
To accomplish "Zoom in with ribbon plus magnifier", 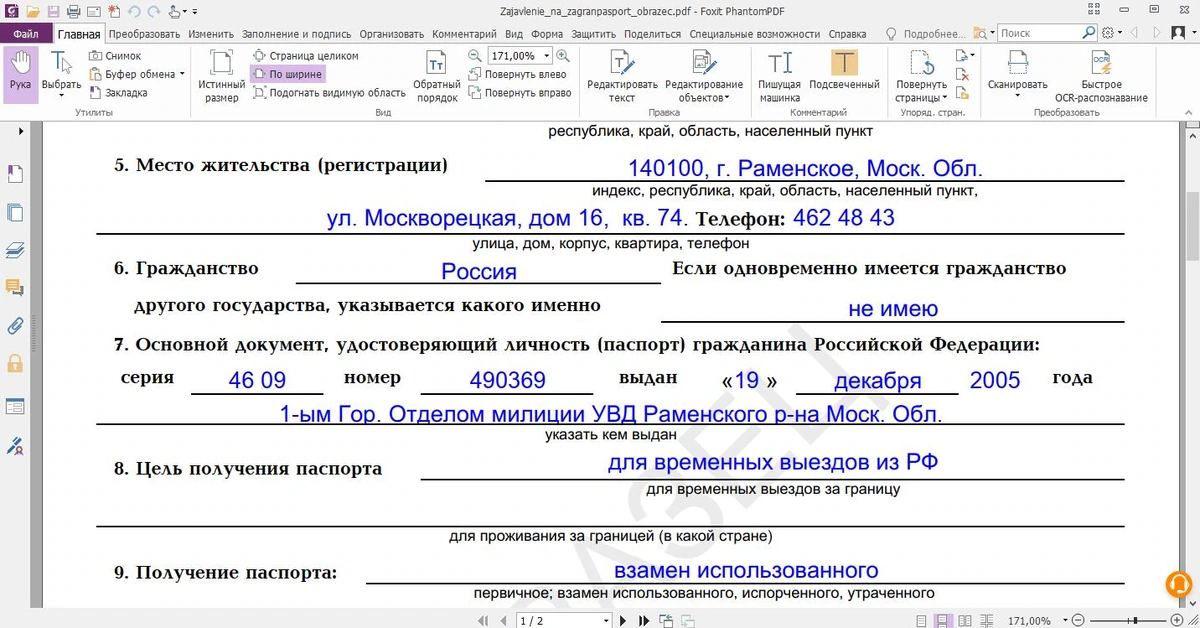I will click(563, 56).
